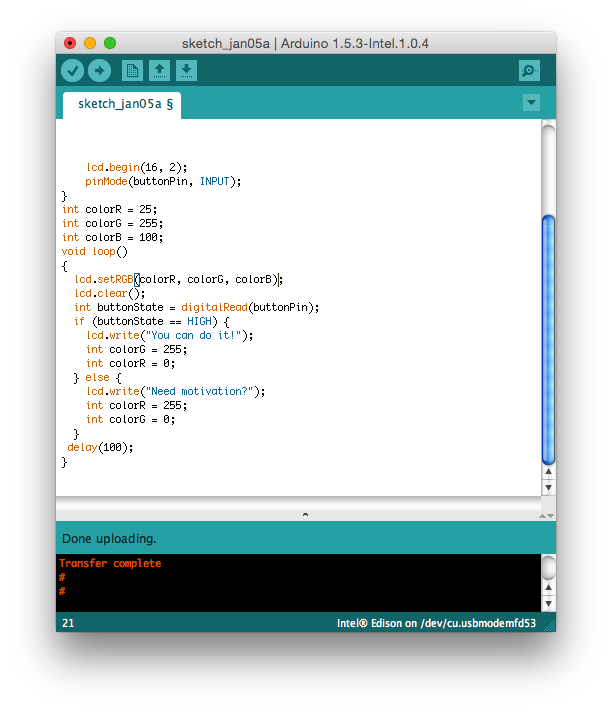This screenshot has width=612, height=712.
Task: Click the 'lcd.setRGB(colorR, colorG, colorB);' line
Action: pos(179,279)
